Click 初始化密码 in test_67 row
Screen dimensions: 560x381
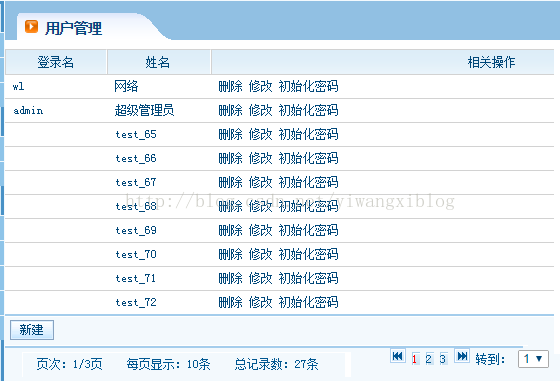(x=308, y=182)
